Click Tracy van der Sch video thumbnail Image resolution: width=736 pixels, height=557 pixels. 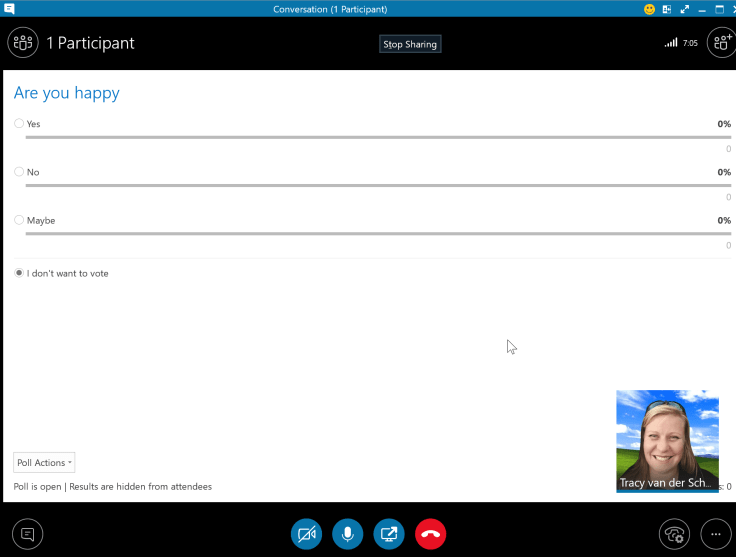click(x=667, y=440)
